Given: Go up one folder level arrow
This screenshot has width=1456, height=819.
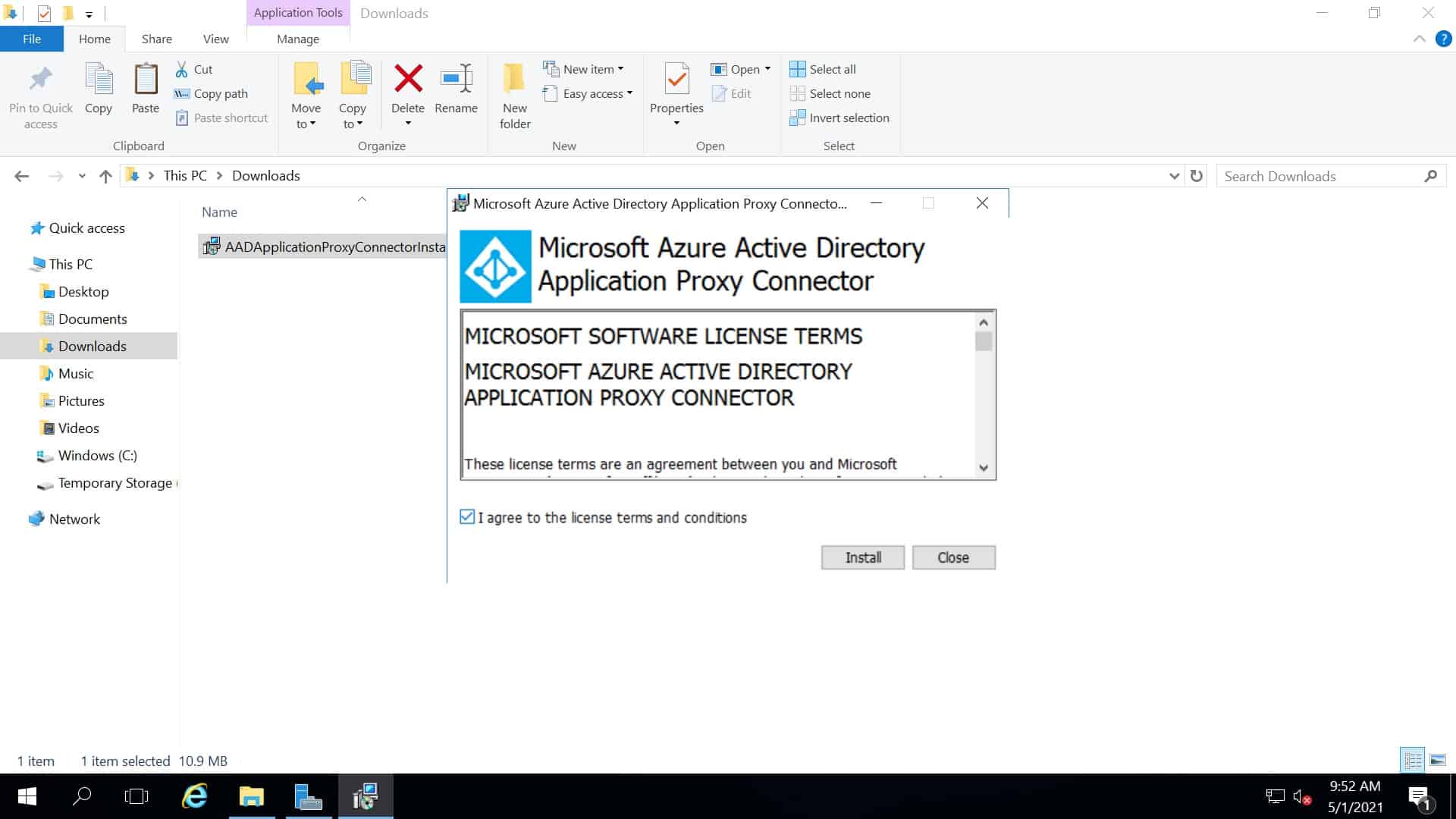Looking at the screenshot, I should point(105,176).
